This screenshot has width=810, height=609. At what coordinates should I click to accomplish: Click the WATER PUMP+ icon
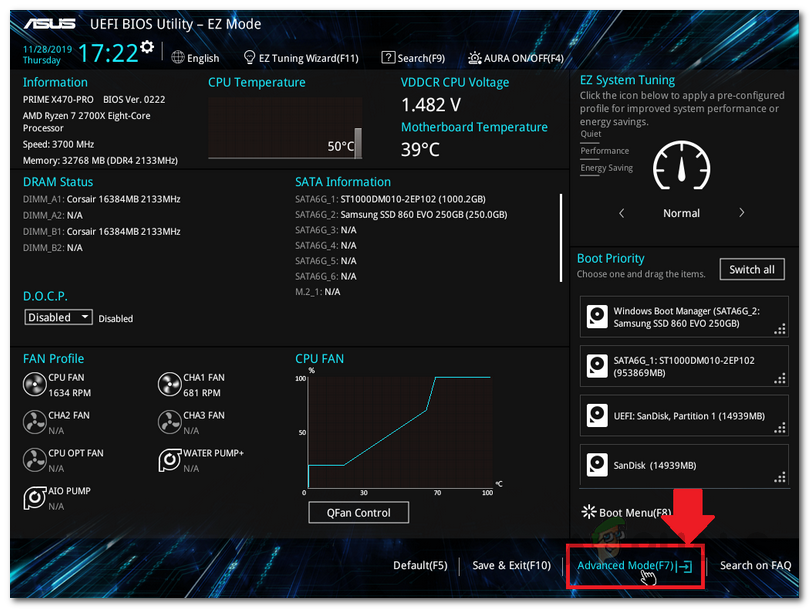(169, 460)
